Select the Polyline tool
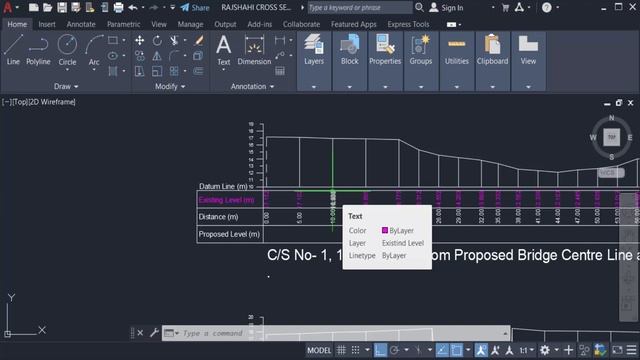 [38, 50]
